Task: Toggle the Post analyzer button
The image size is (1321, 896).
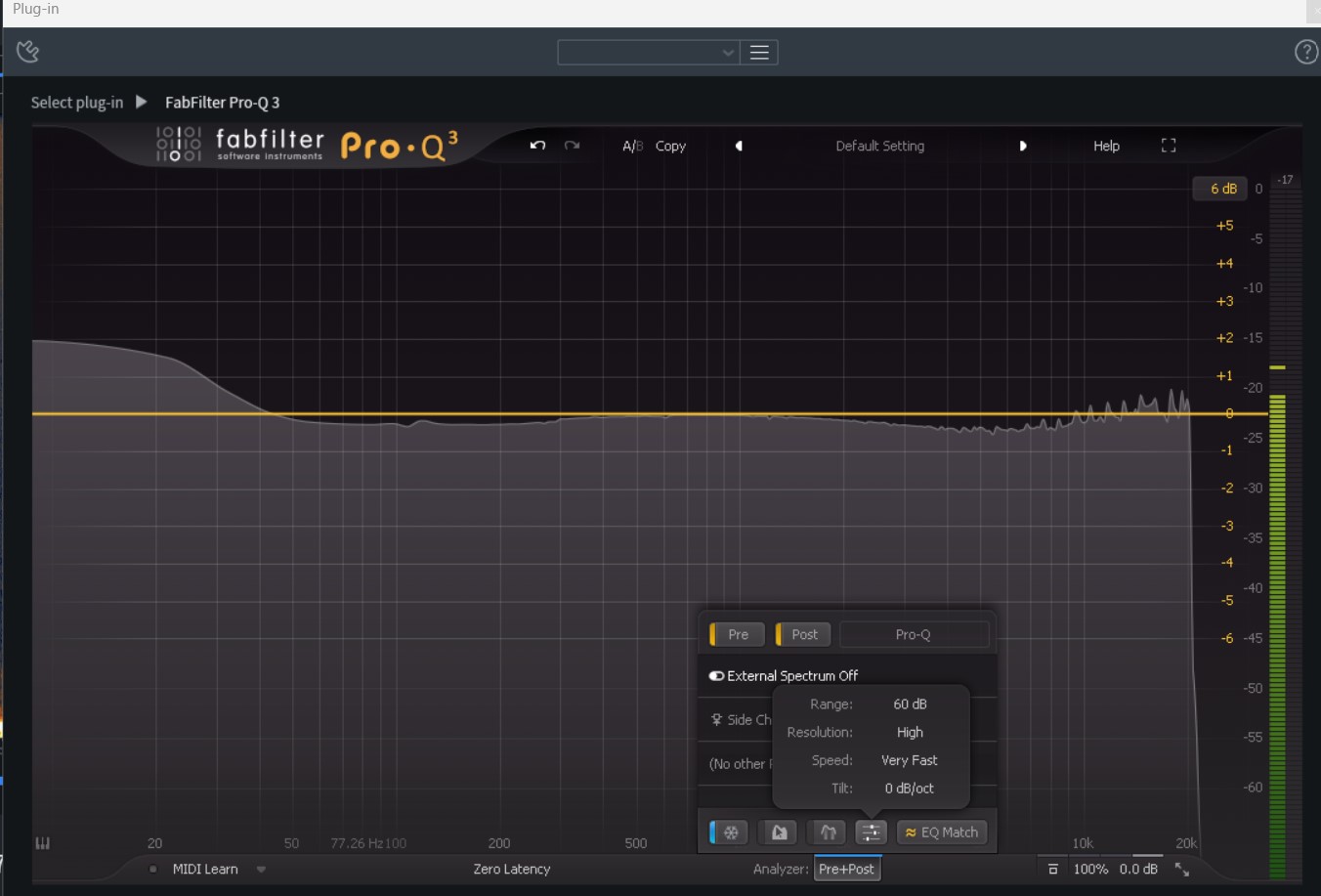Action: [803, 634]
